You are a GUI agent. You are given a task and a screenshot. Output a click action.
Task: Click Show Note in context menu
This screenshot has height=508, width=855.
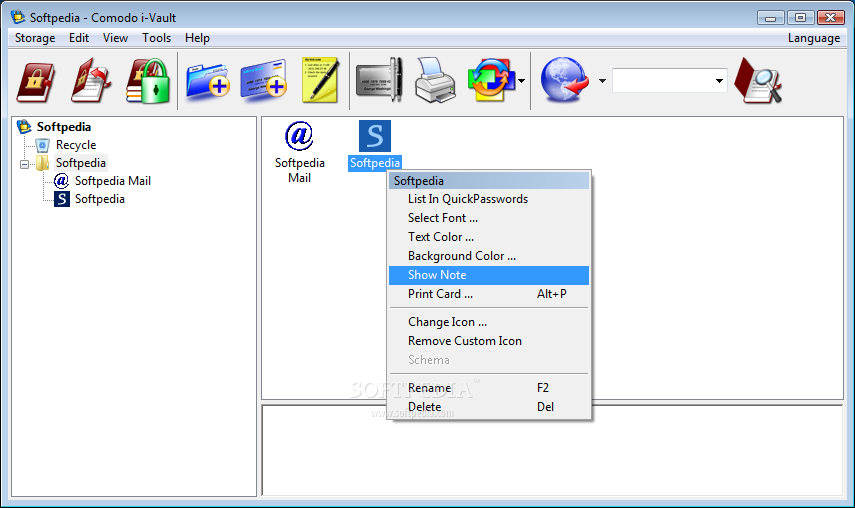click(489, 275)
